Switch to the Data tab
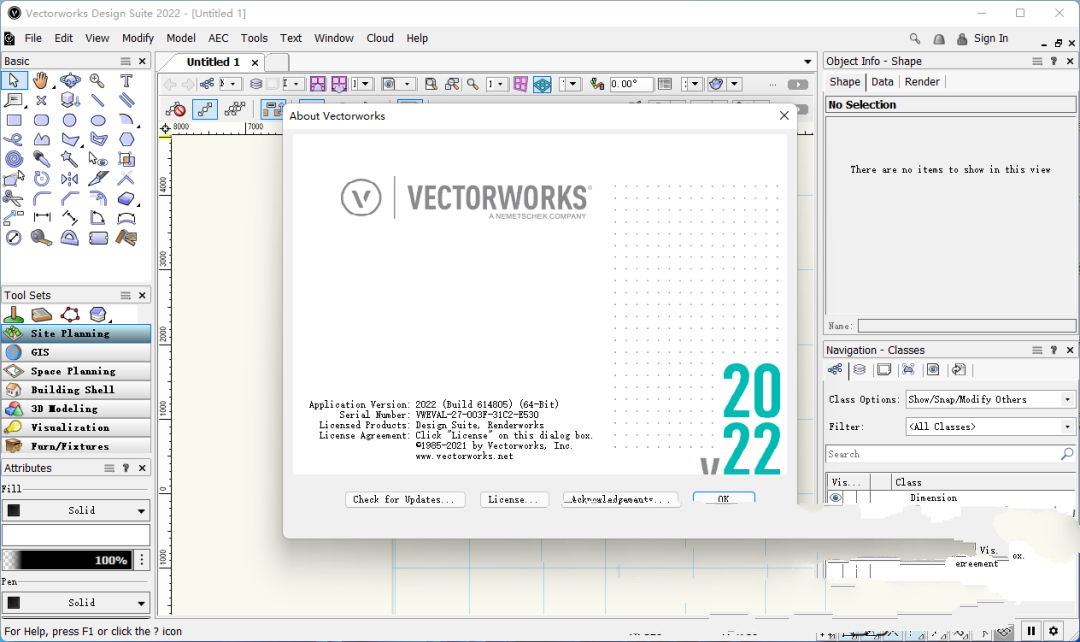The image size is (1080, 642). point(882,81)
